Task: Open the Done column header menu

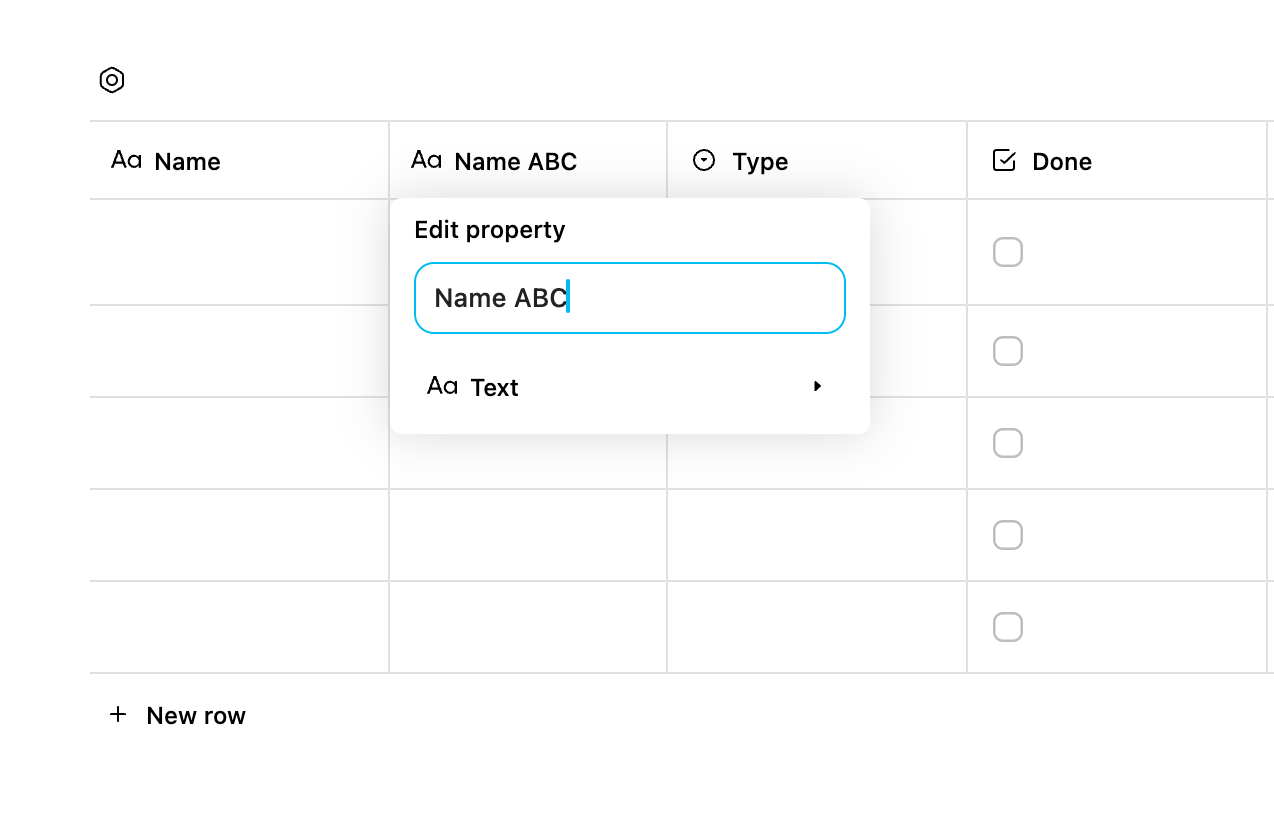Action: 1063,161
